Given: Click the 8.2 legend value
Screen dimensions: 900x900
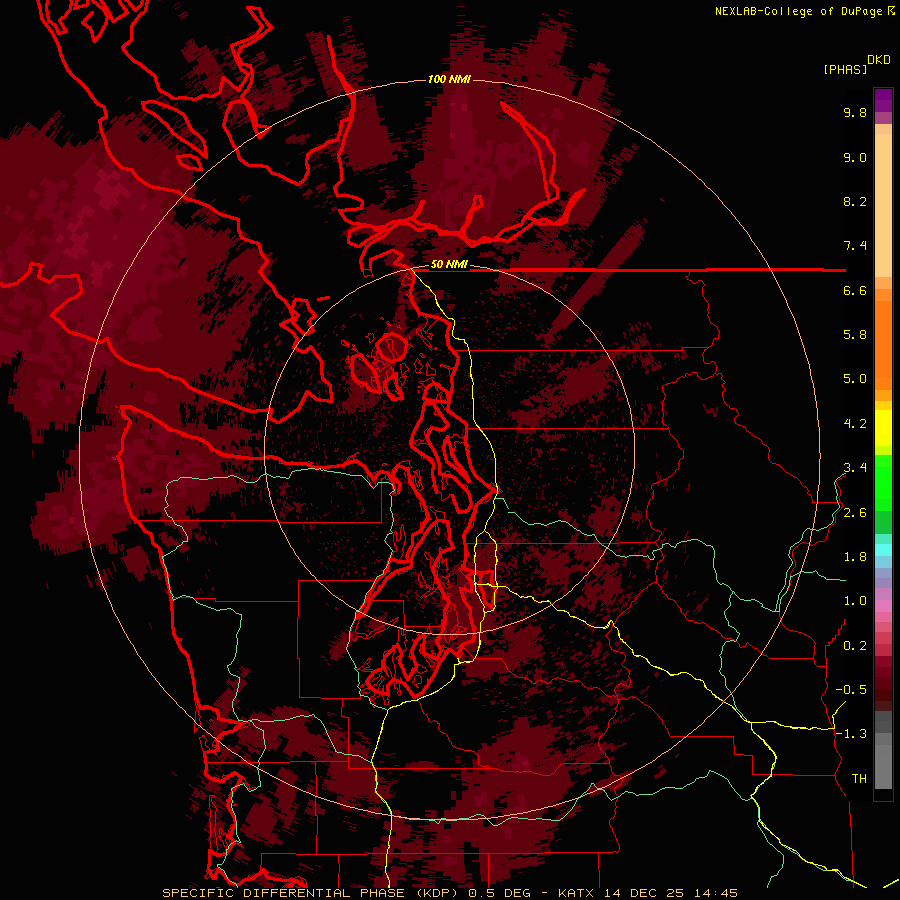Looking at the screenshot, I should click(x=855, y=201).
